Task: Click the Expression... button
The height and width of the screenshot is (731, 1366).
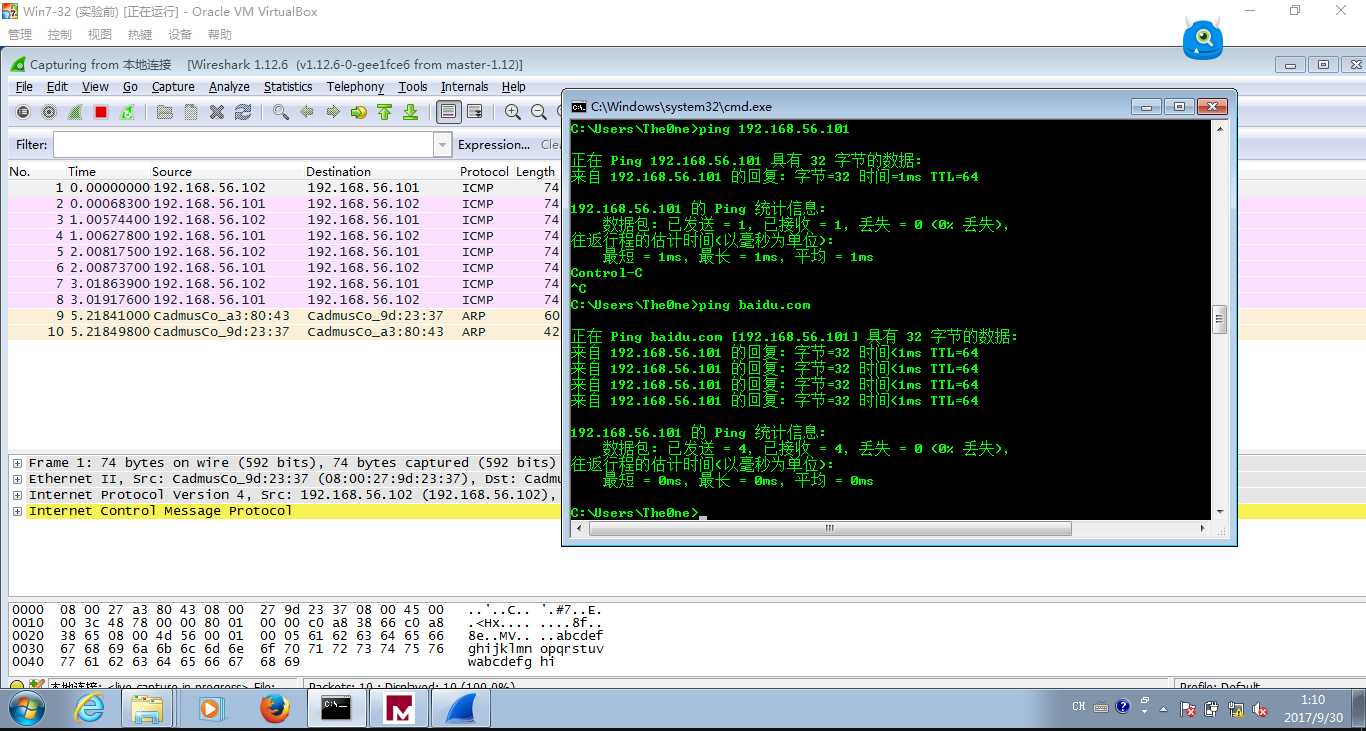Action: pyautogui.click(x=494, y=145)
